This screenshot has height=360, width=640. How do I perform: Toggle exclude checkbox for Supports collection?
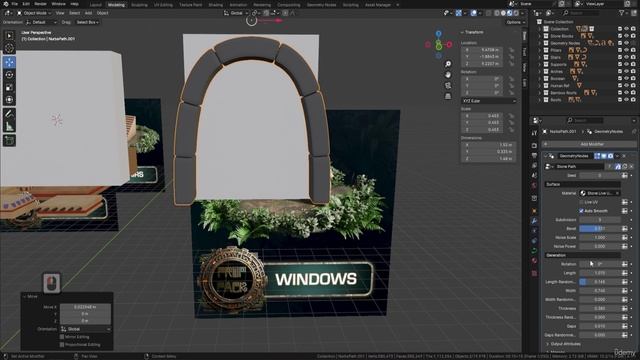point(620,64)
